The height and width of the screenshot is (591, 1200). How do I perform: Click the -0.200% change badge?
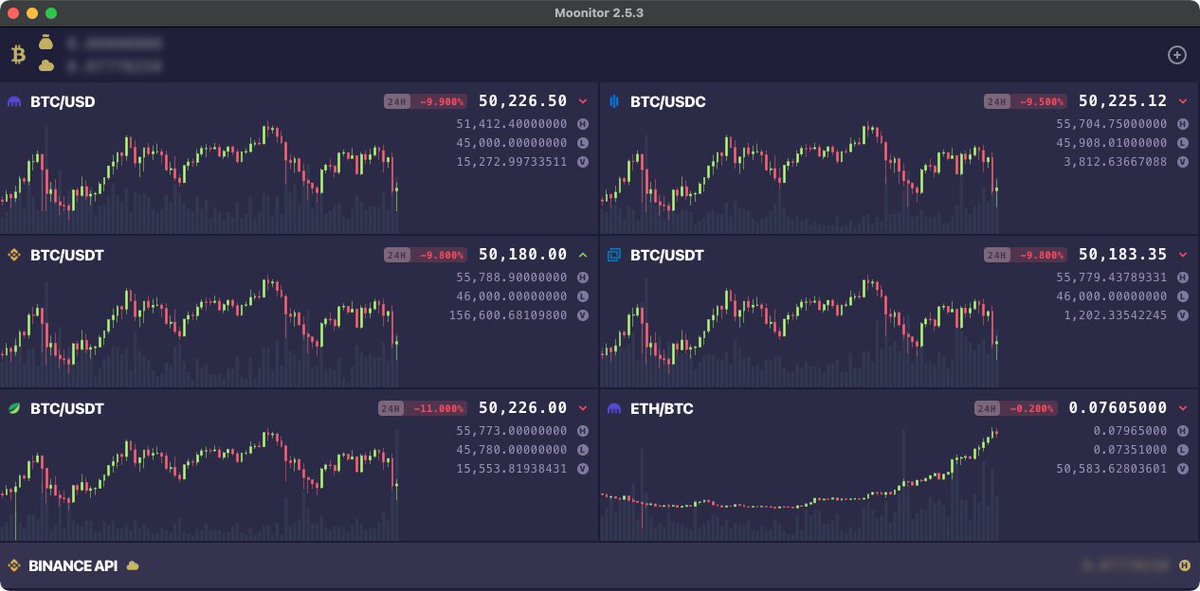(1031, 409)
